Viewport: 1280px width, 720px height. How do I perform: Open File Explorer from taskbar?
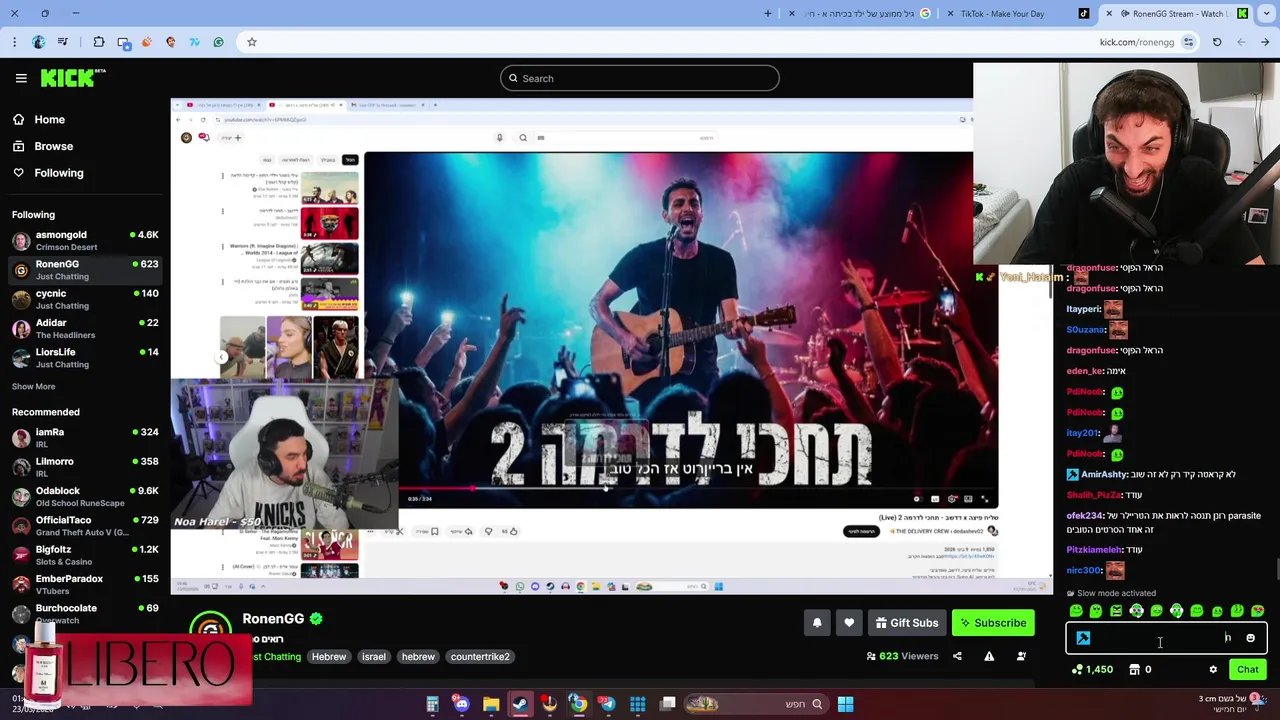pyautogui.click(x=491, y=704)
